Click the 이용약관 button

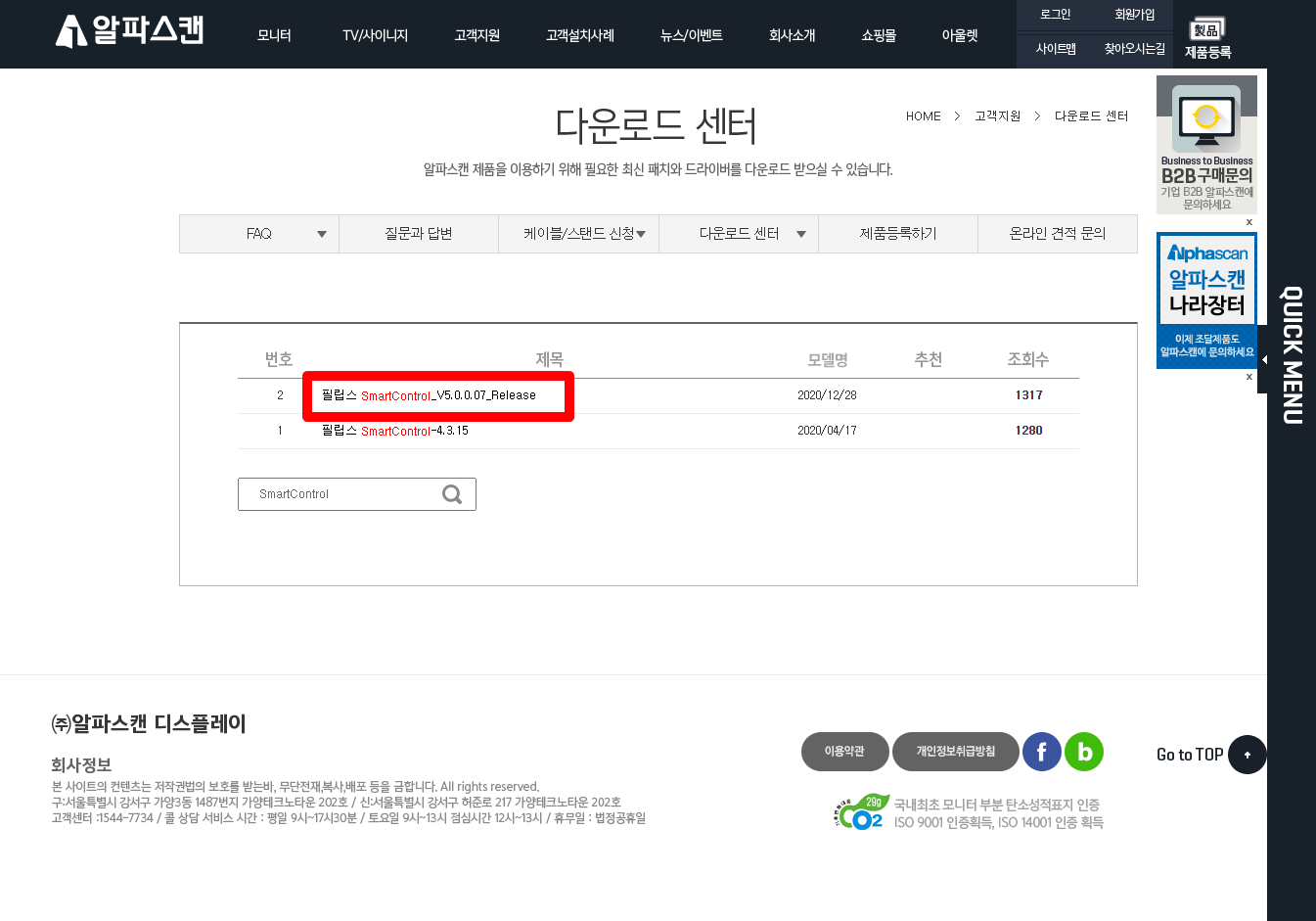pos(844,752)
